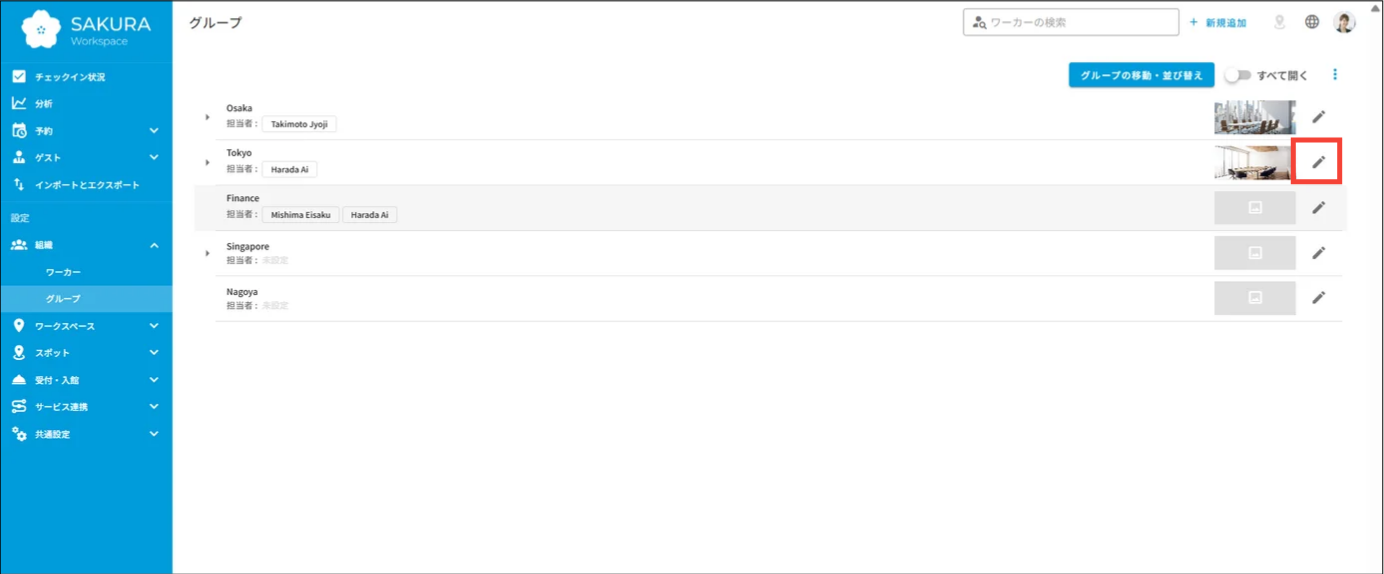Click the location pin icon in header
1384x574 pixels.
1279,22
